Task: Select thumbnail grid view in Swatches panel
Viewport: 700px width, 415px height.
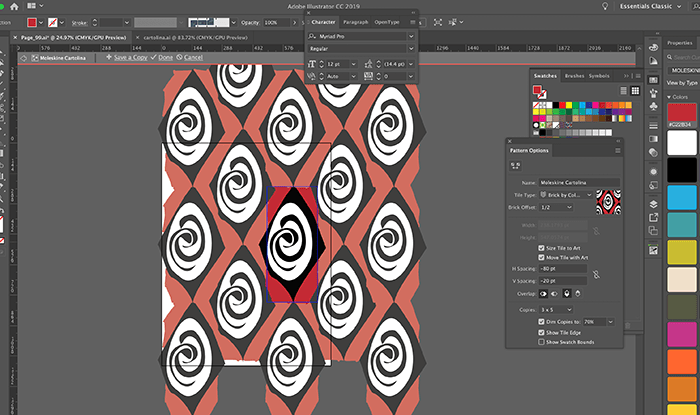Action: (635, 91)
